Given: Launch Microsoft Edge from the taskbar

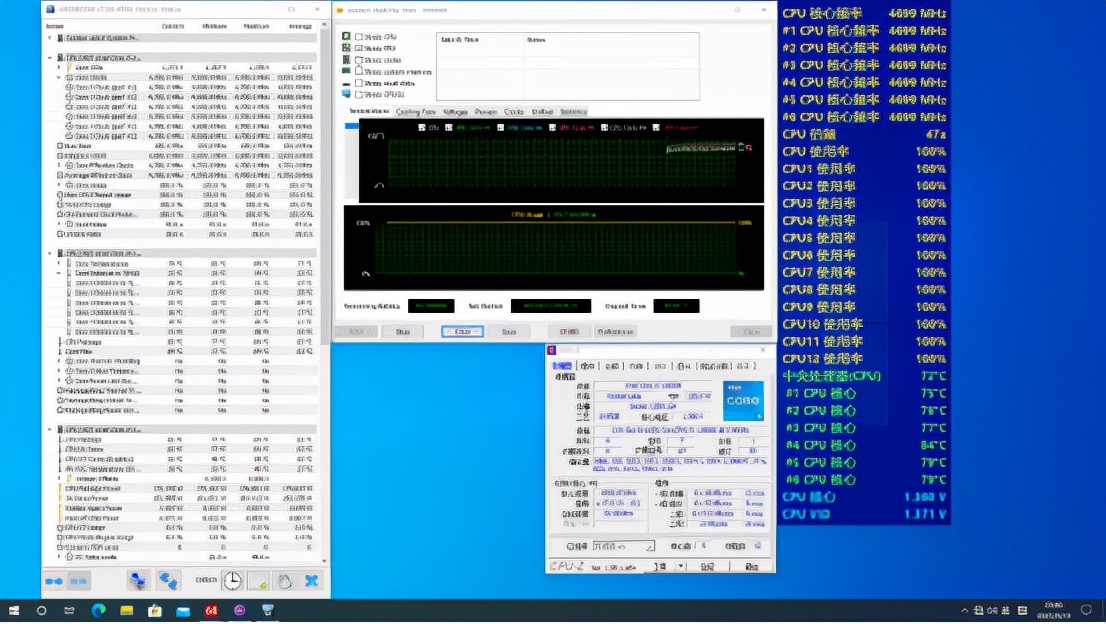Looking at the screenshot, I should click(x=98, y=610).
